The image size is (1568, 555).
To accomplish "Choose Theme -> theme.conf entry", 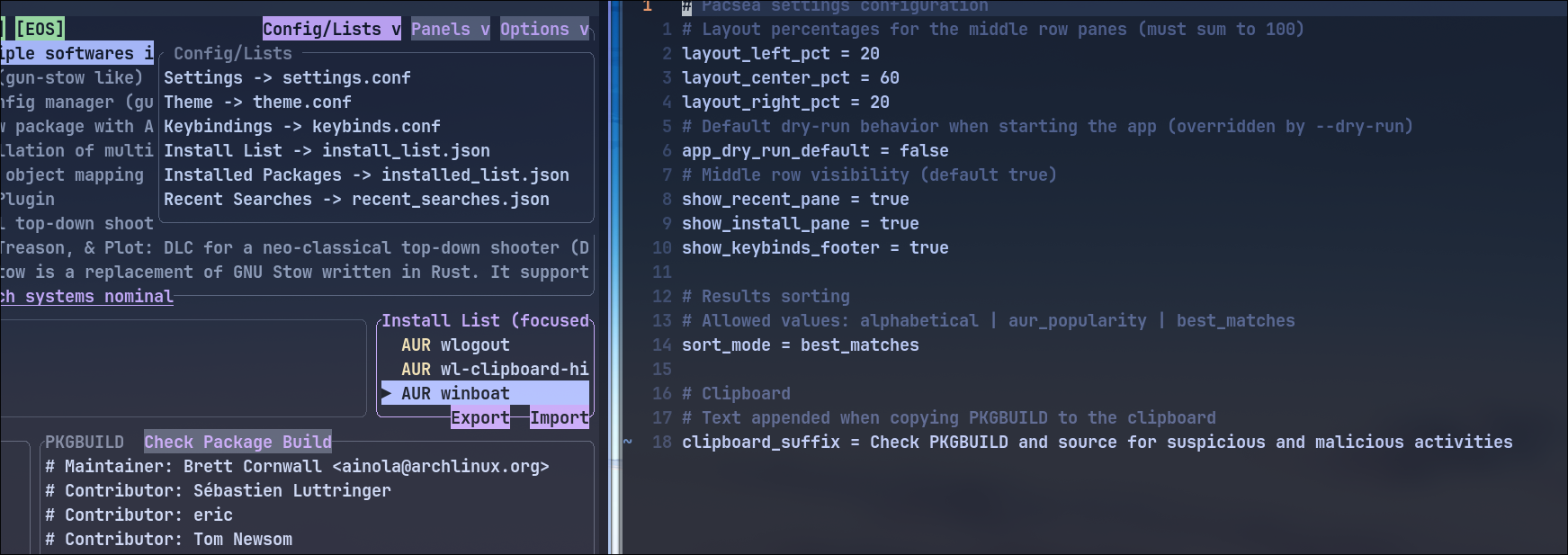I will coord(257,103).
